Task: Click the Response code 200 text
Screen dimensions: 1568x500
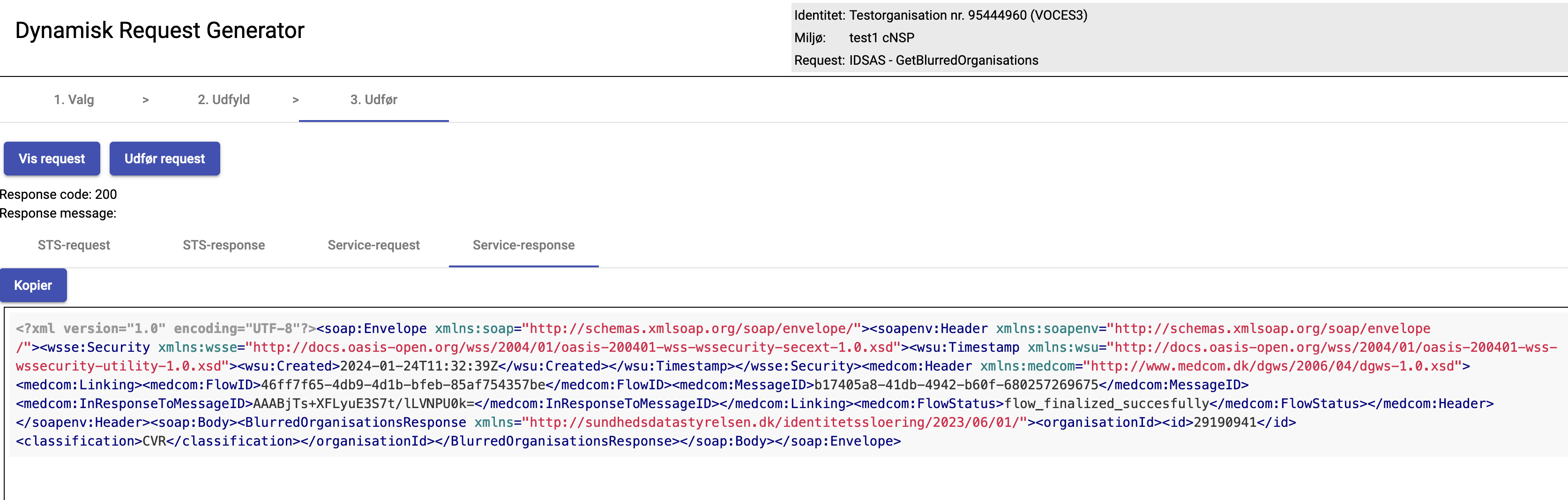Action: click(59, 194)
